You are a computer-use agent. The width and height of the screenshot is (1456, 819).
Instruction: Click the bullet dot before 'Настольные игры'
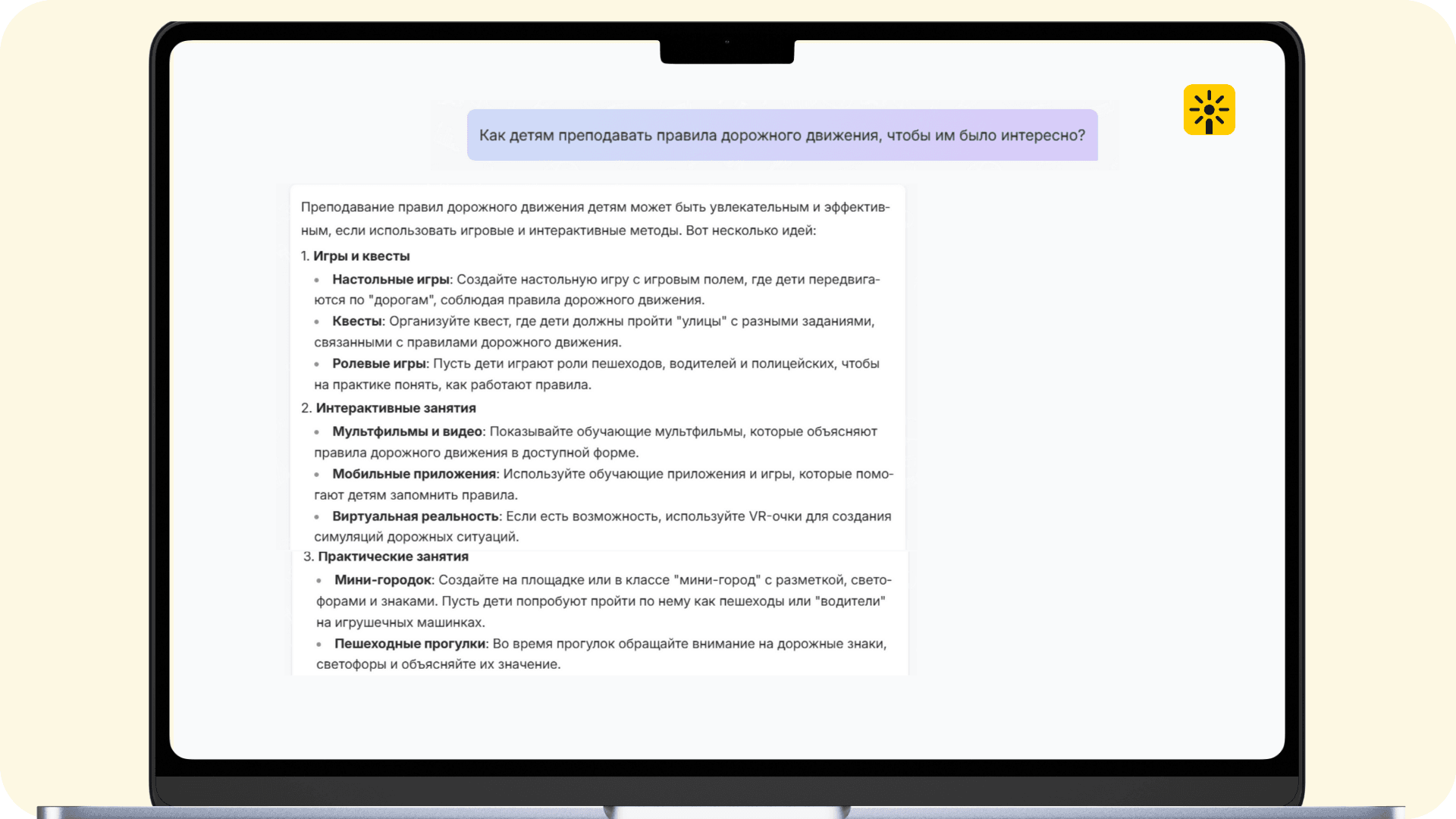point(317,280)
